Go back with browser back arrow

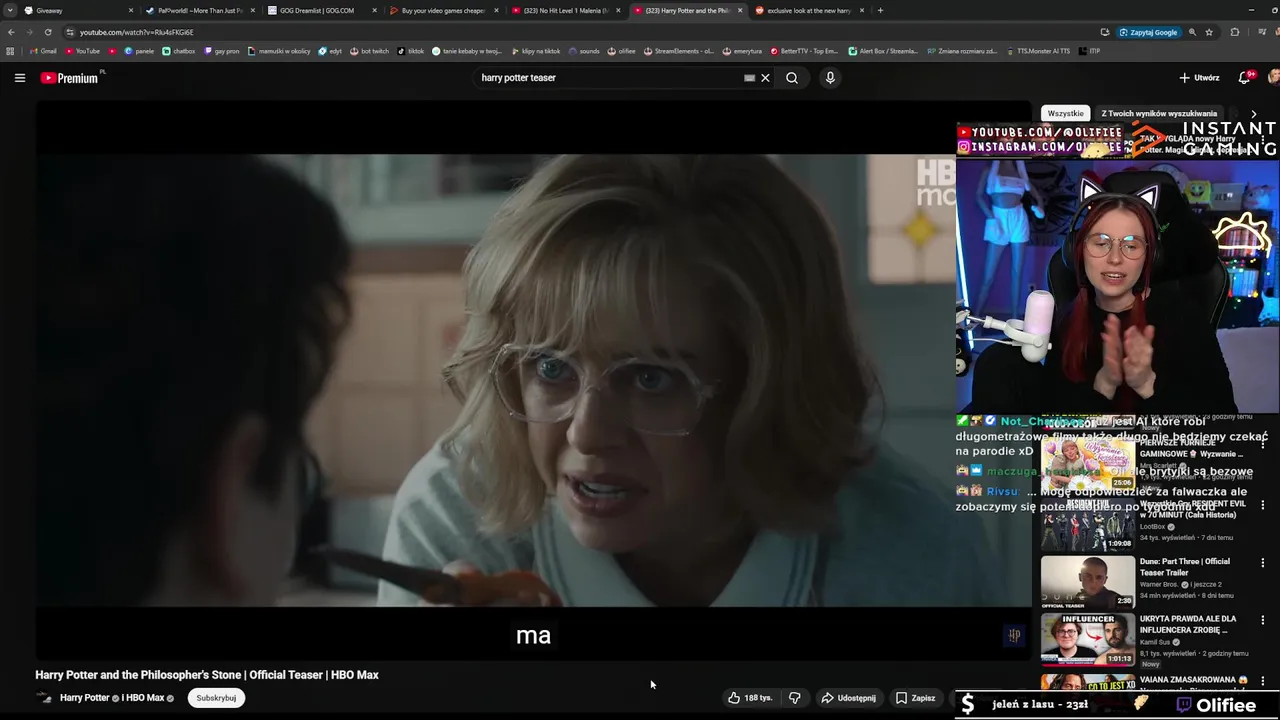11,32
